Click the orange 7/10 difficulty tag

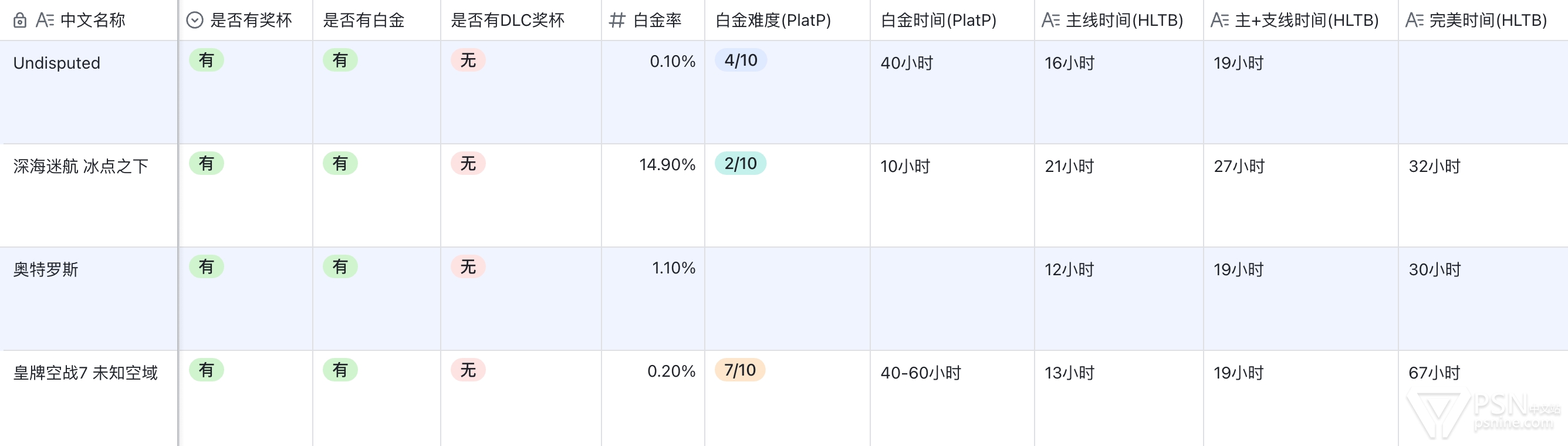[x=739, y=370]
